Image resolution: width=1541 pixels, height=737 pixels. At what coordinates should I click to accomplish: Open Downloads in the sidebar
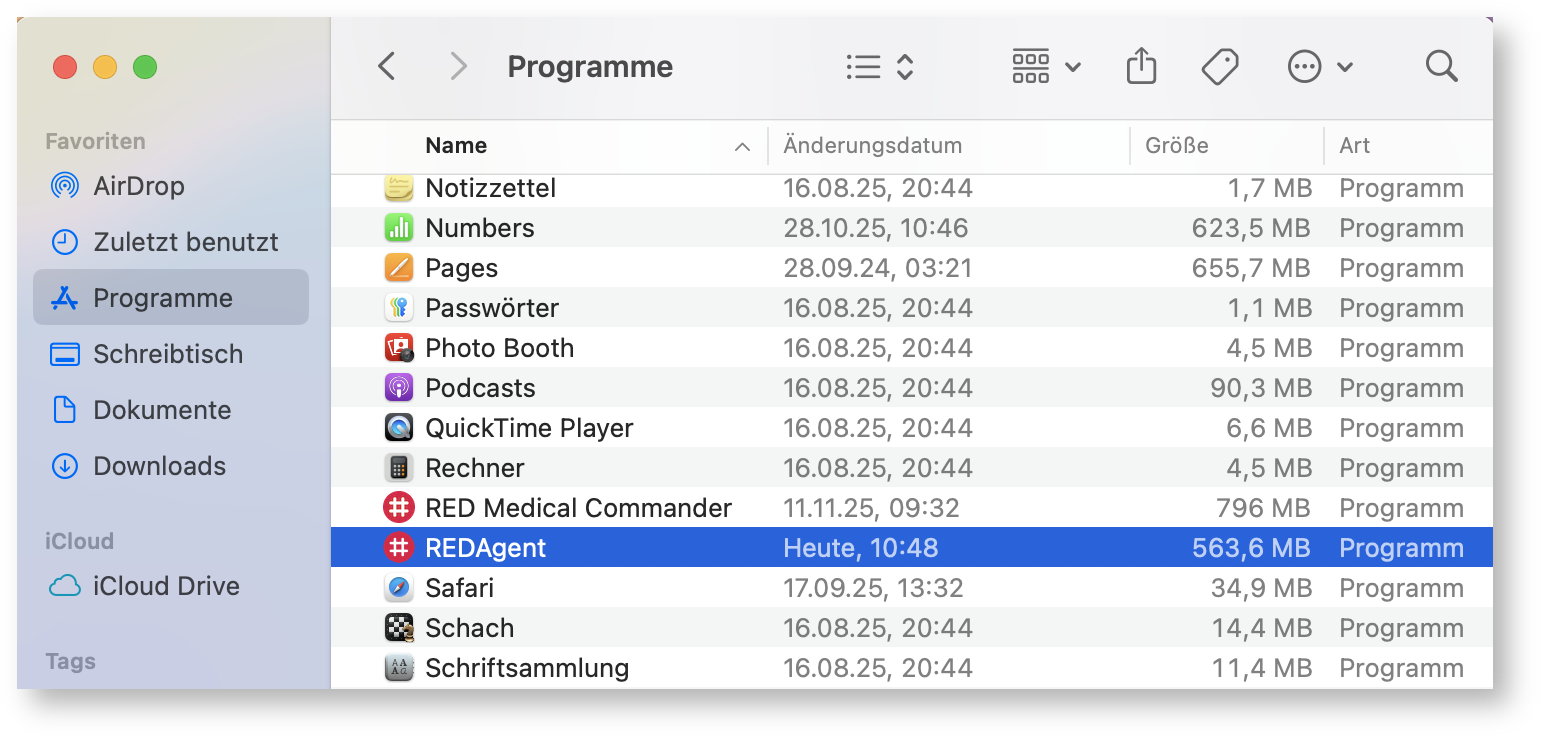pyautogui.click(x=159, y=466)
